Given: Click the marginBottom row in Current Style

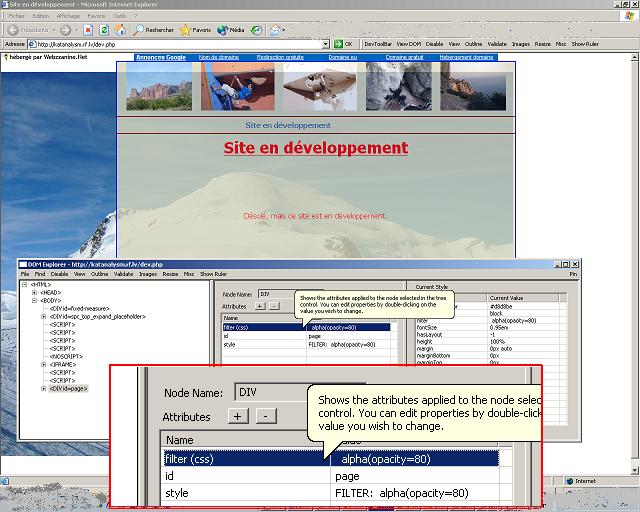Looking at the screenshot, I should coord(491,356).
